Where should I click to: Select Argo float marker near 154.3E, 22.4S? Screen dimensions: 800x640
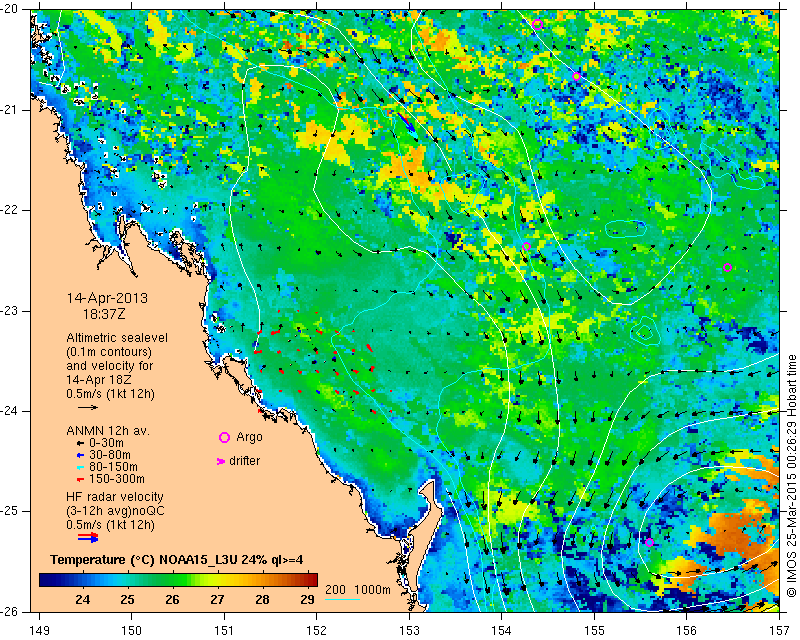point(527,247)
